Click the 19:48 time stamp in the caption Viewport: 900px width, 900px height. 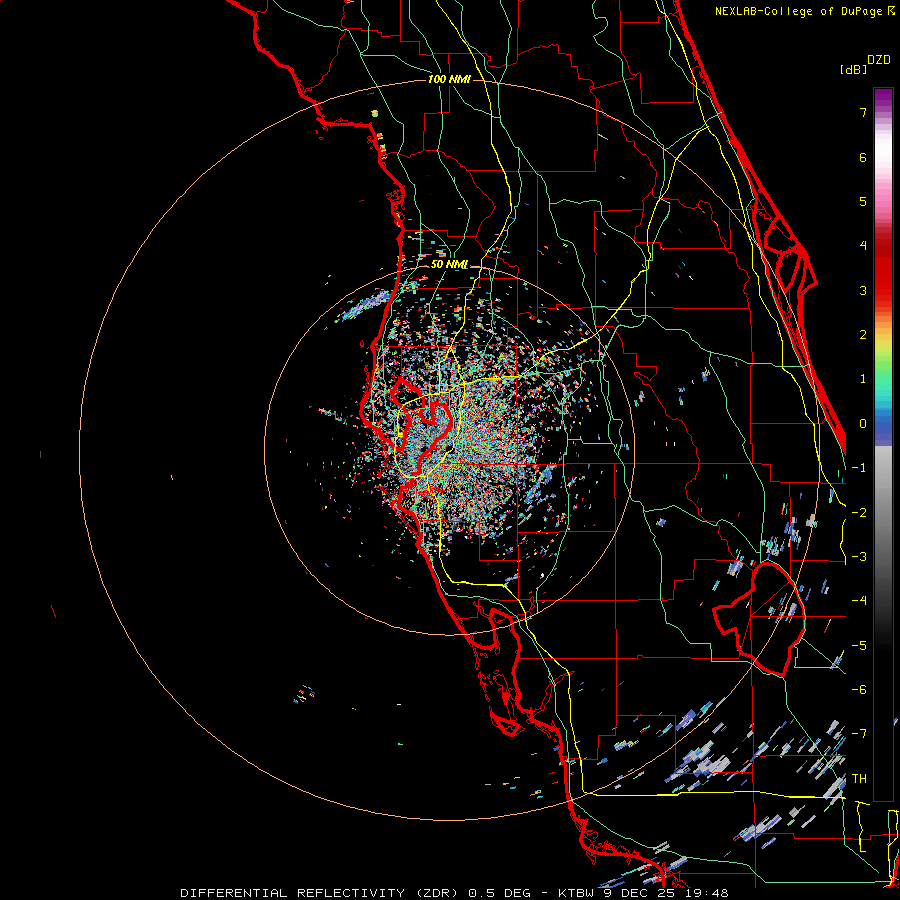coord(707,893)
